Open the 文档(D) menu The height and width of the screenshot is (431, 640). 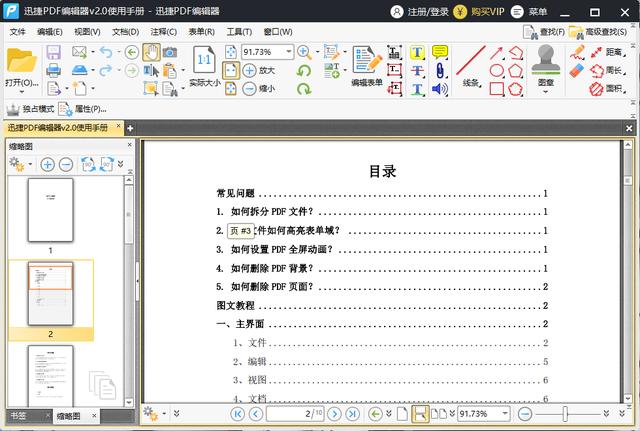click(x=125, y=32)
